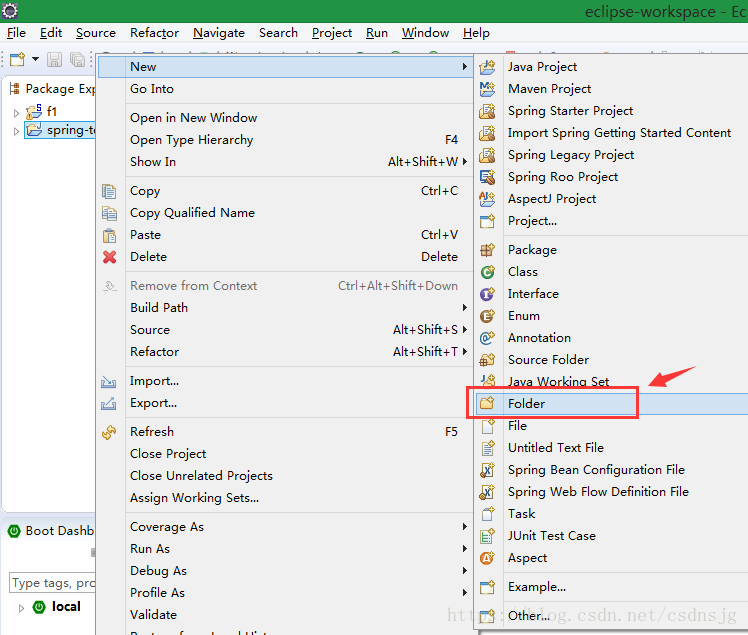Click the Export icon in context menu
748x635 pixels.
click(109, 404)
